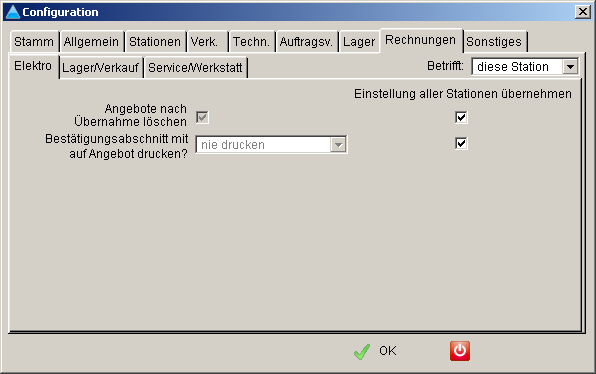
Task: Click the Einstellung aller Stationen übernehmen heading
Action: [x=463, y=94]
